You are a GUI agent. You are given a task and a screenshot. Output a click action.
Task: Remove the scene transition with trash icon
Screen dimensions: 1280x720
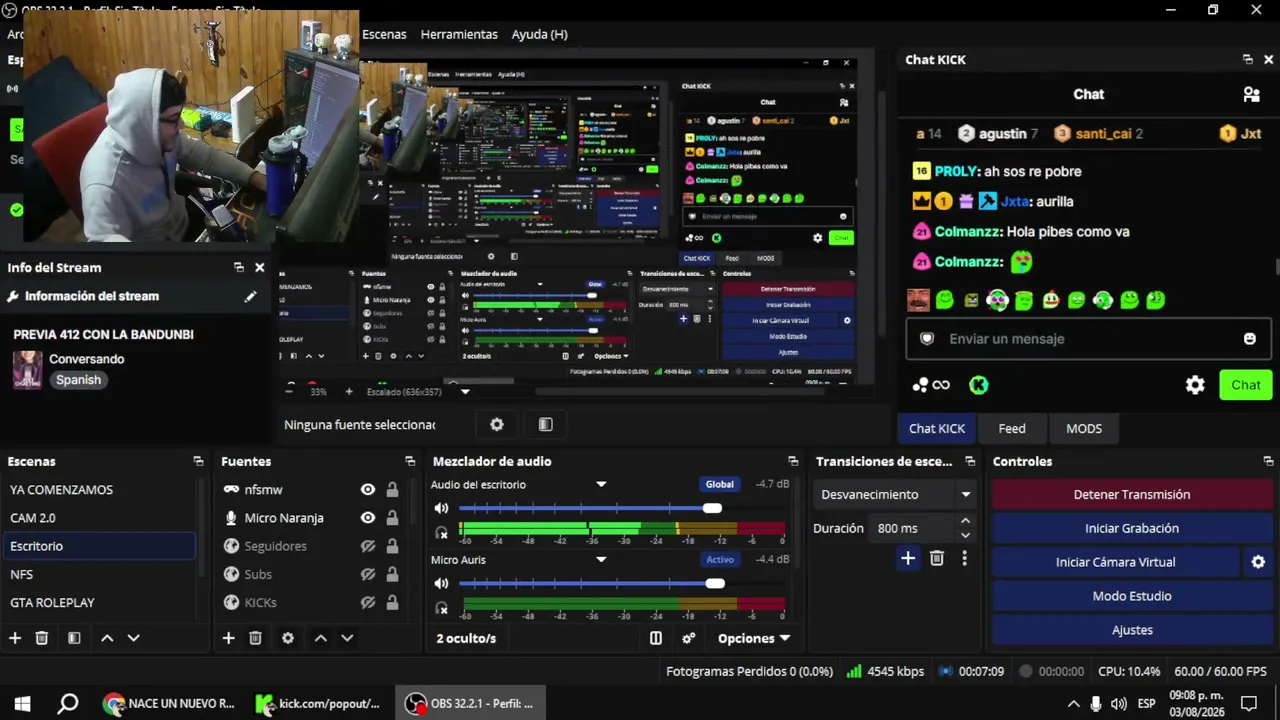(937, 558)
